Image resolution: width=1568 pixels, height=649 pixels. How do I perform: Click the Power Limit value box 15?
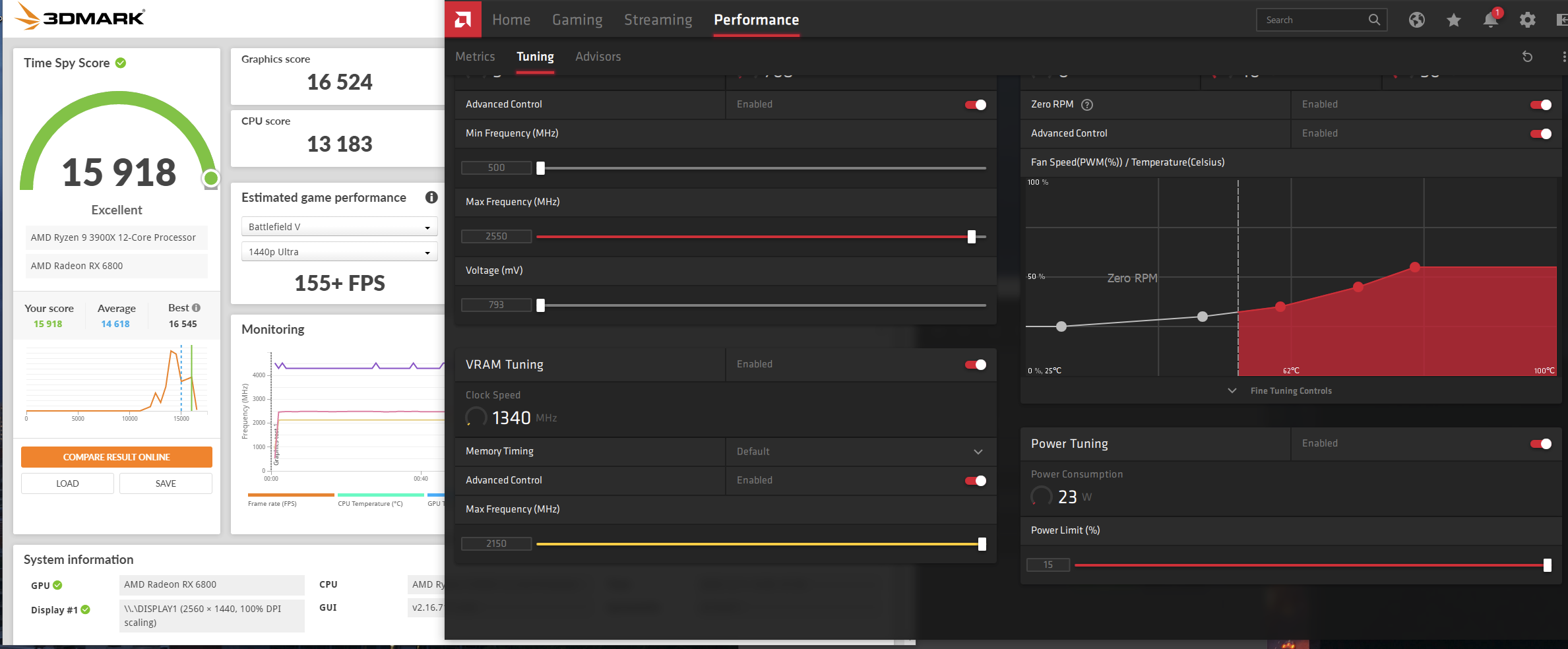pyautogui.click(x=1048, y=565)
